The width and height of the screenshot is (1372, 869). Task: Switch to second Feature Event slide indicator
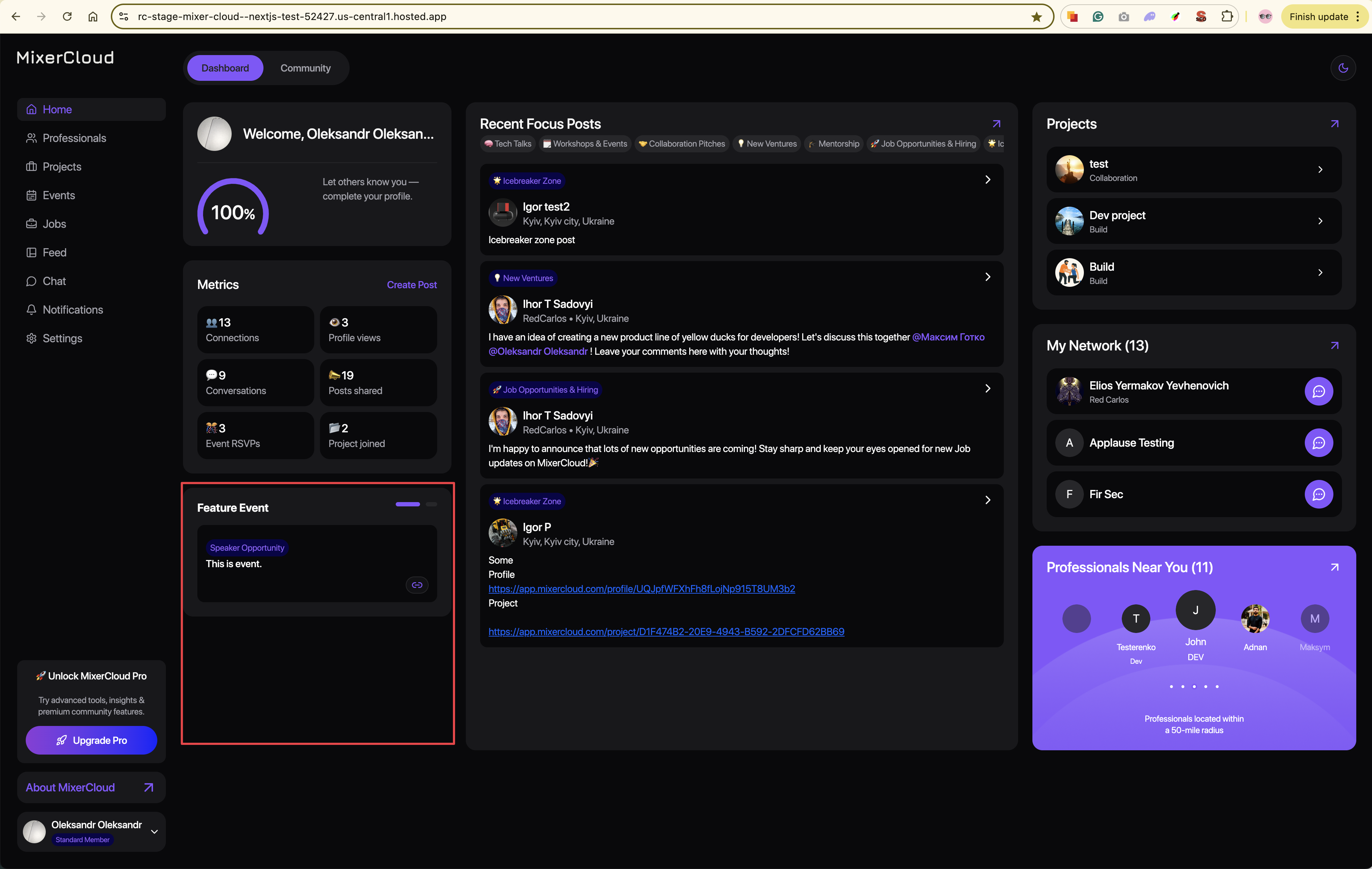pyautogui.click(x=431, y=504)
